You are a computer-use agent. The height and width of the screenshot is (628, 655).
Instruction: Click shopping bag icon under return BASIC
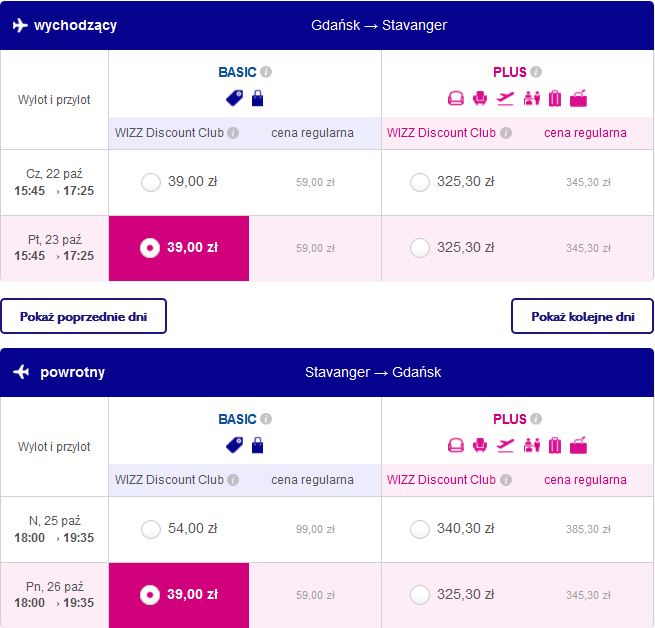pyautogui.click(x=257, y=445)
